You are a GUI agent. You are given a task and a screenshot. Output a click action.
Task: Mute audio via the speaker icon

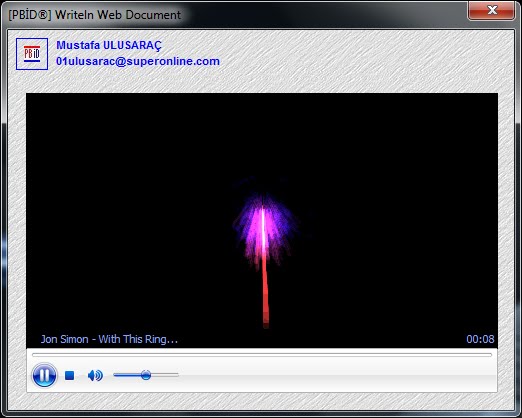95,375
